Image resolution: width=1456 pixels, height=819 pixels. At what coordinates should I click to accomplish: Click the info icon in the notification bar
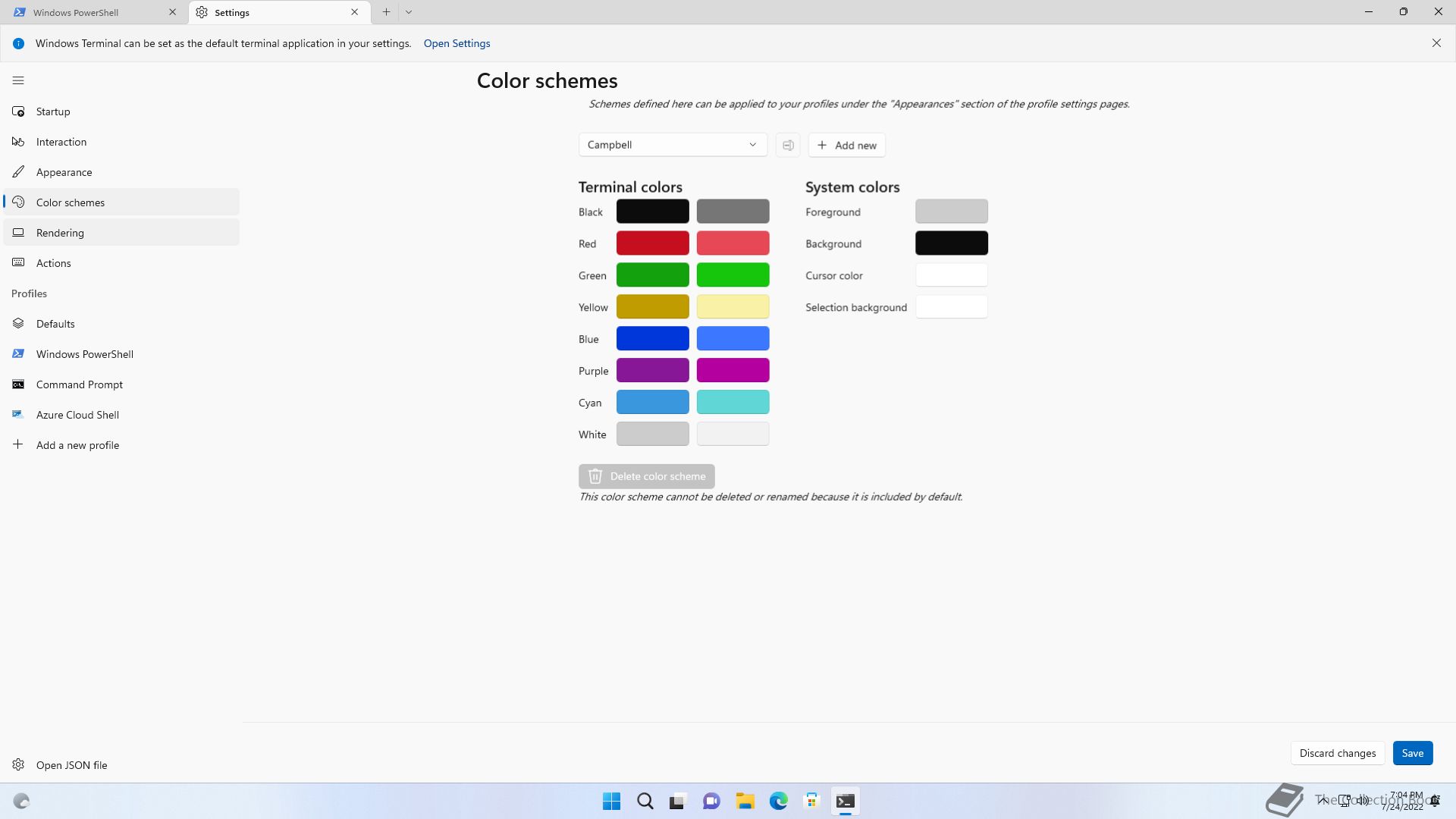18,43
